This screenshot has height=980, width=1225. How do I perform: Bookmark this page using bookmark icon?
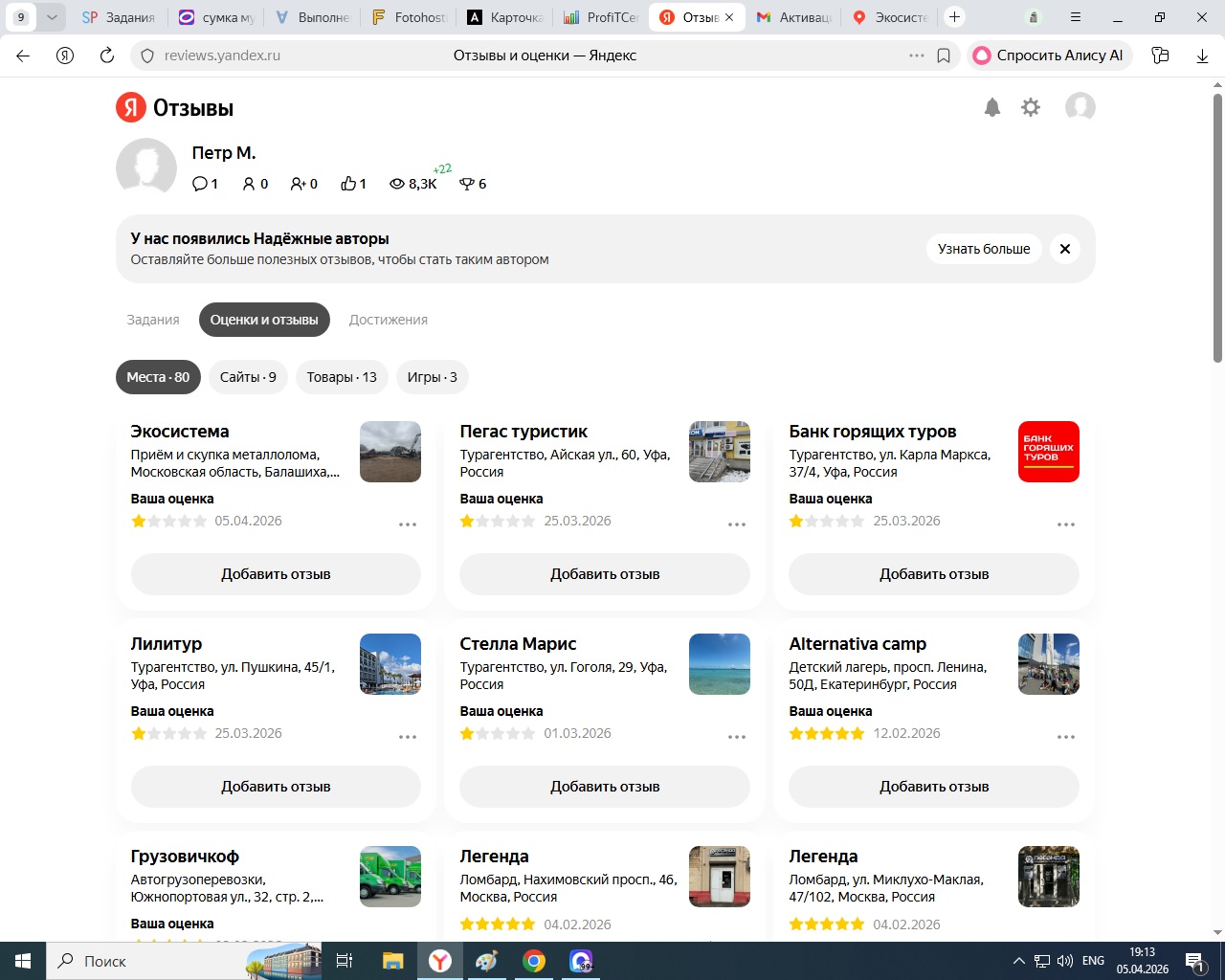(944, 56)
